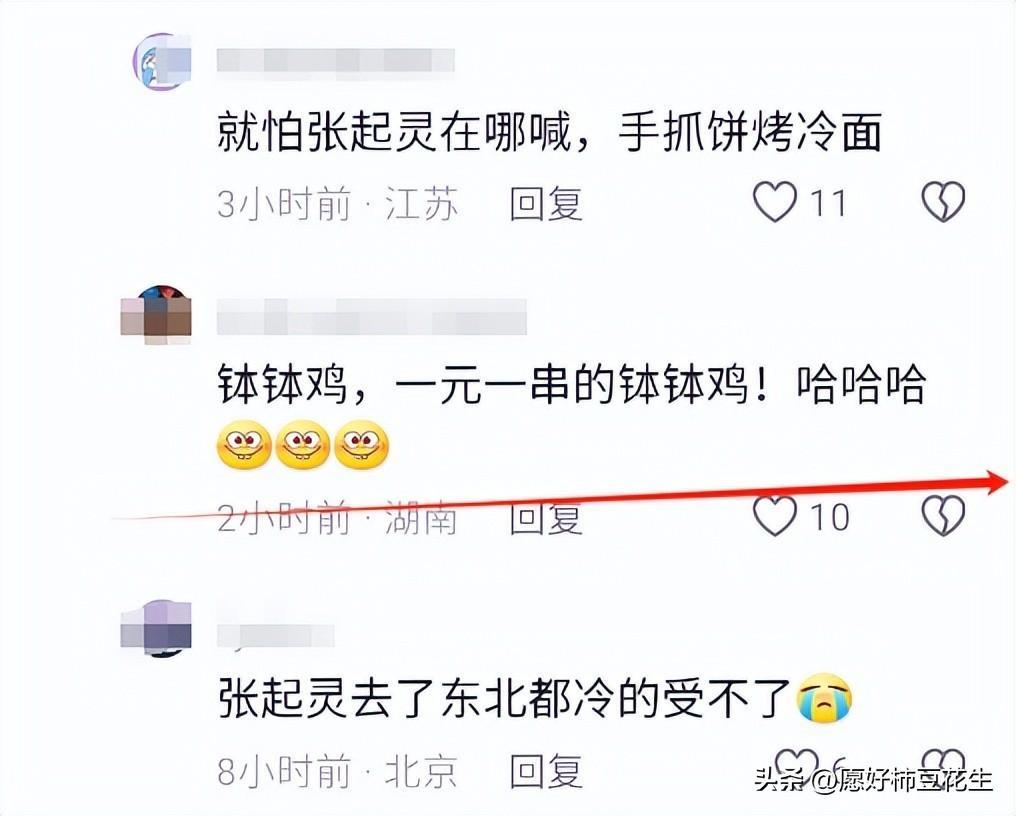
Task: Tap broken heart on the 钵钵鸡 comment
Action: (x=943, y=516)
